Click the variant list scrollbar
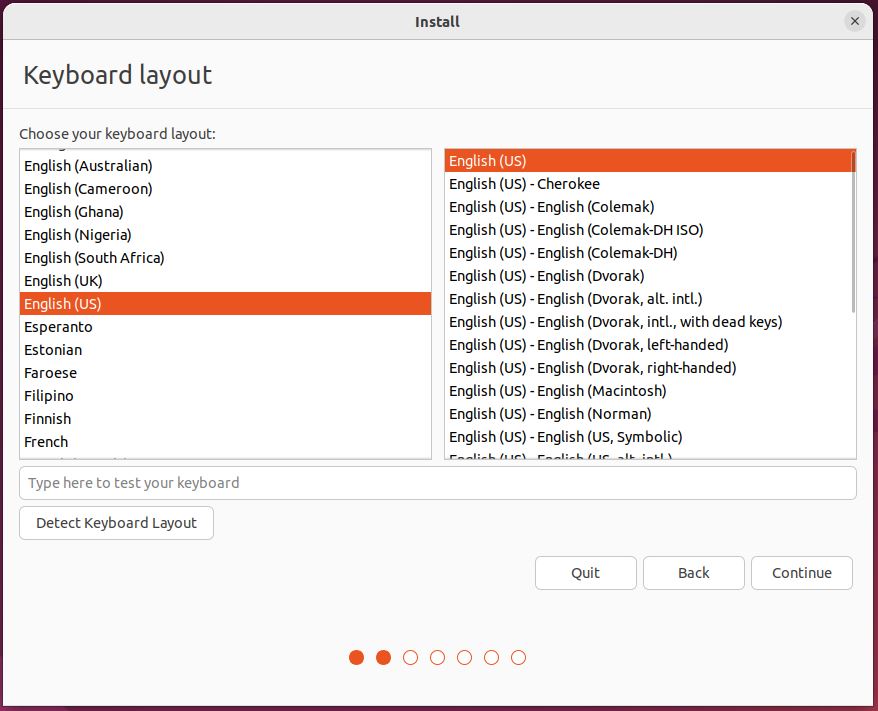The height and width of the screenshot is (711, 878). click(852, 232)
